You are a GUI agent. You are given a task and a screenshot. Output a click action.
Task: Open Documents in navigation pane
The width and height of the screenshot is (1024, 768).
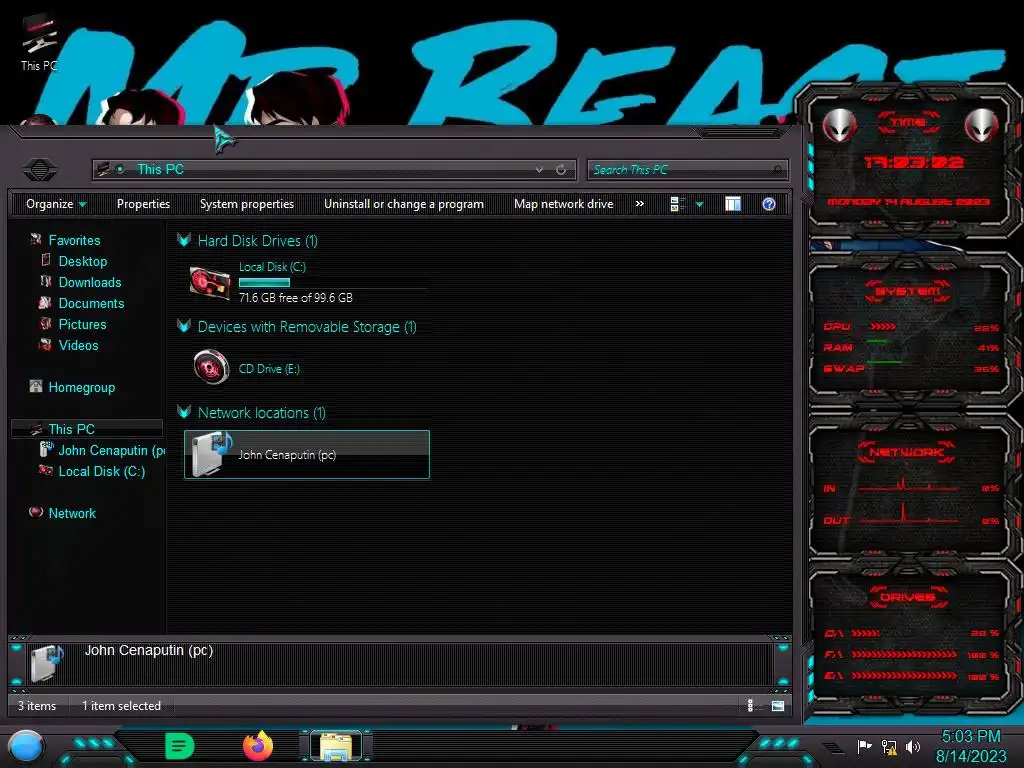coord(91,303)
